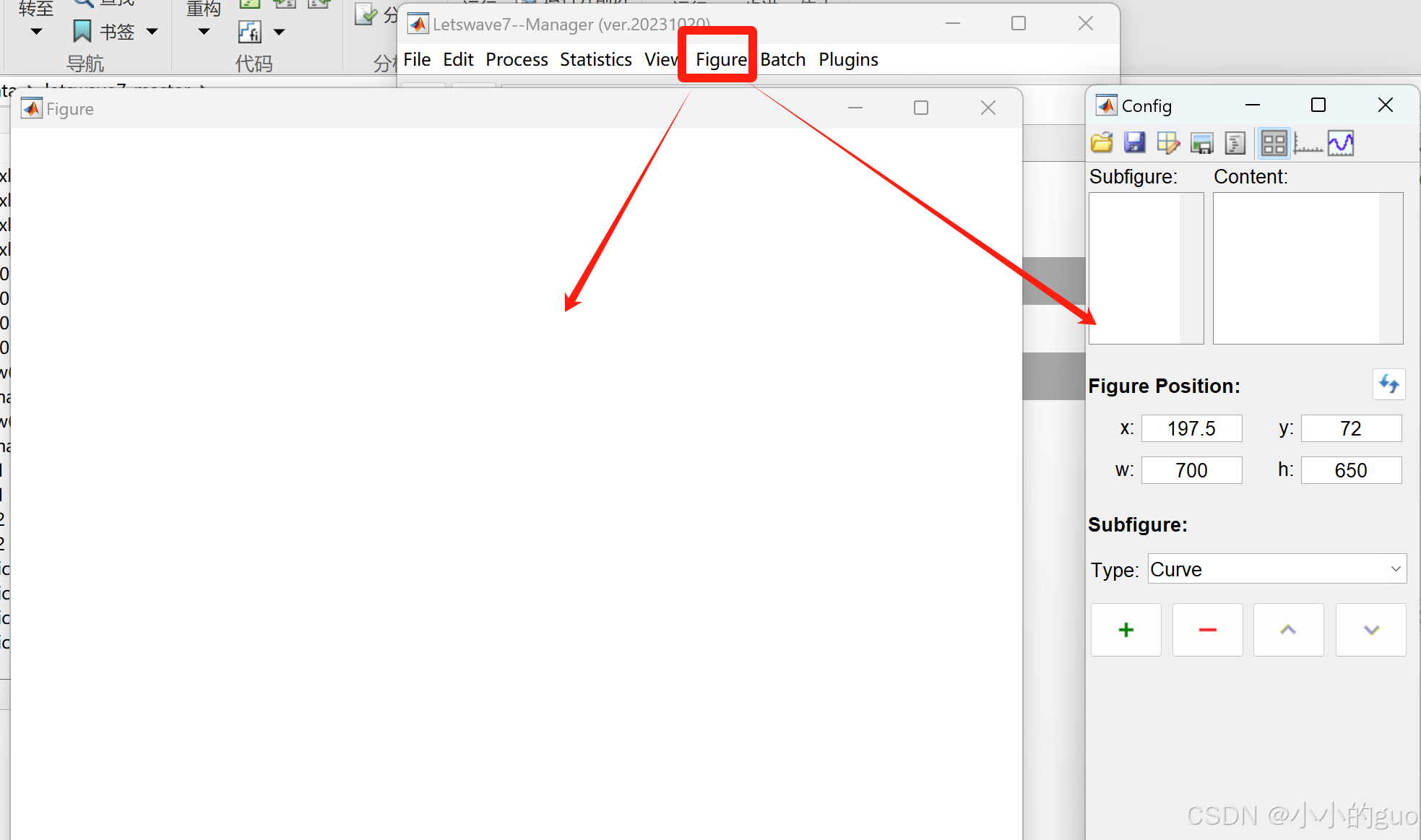Click the height field showing 650
The height and width of the screenshot is (840, 1421).
click(1352, 470)
